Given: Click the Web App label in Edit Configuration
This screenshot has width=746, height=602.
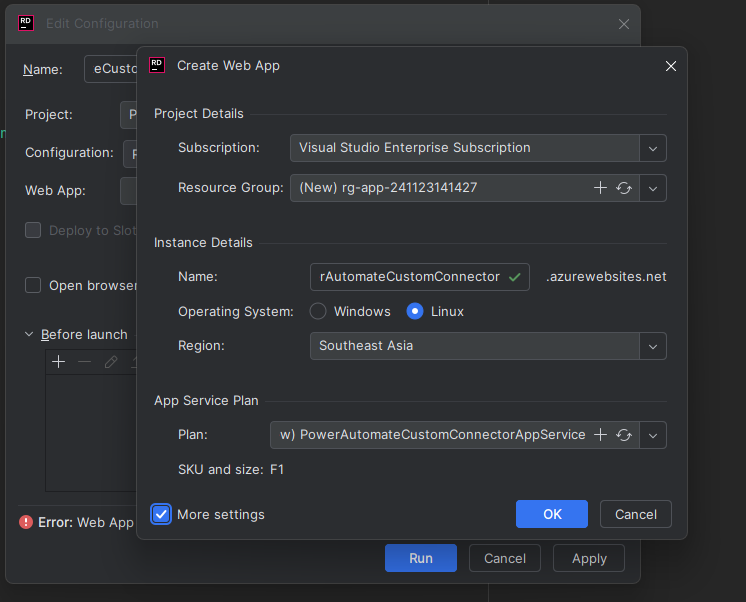Looking at the screenshot, I should click(55, 190).
